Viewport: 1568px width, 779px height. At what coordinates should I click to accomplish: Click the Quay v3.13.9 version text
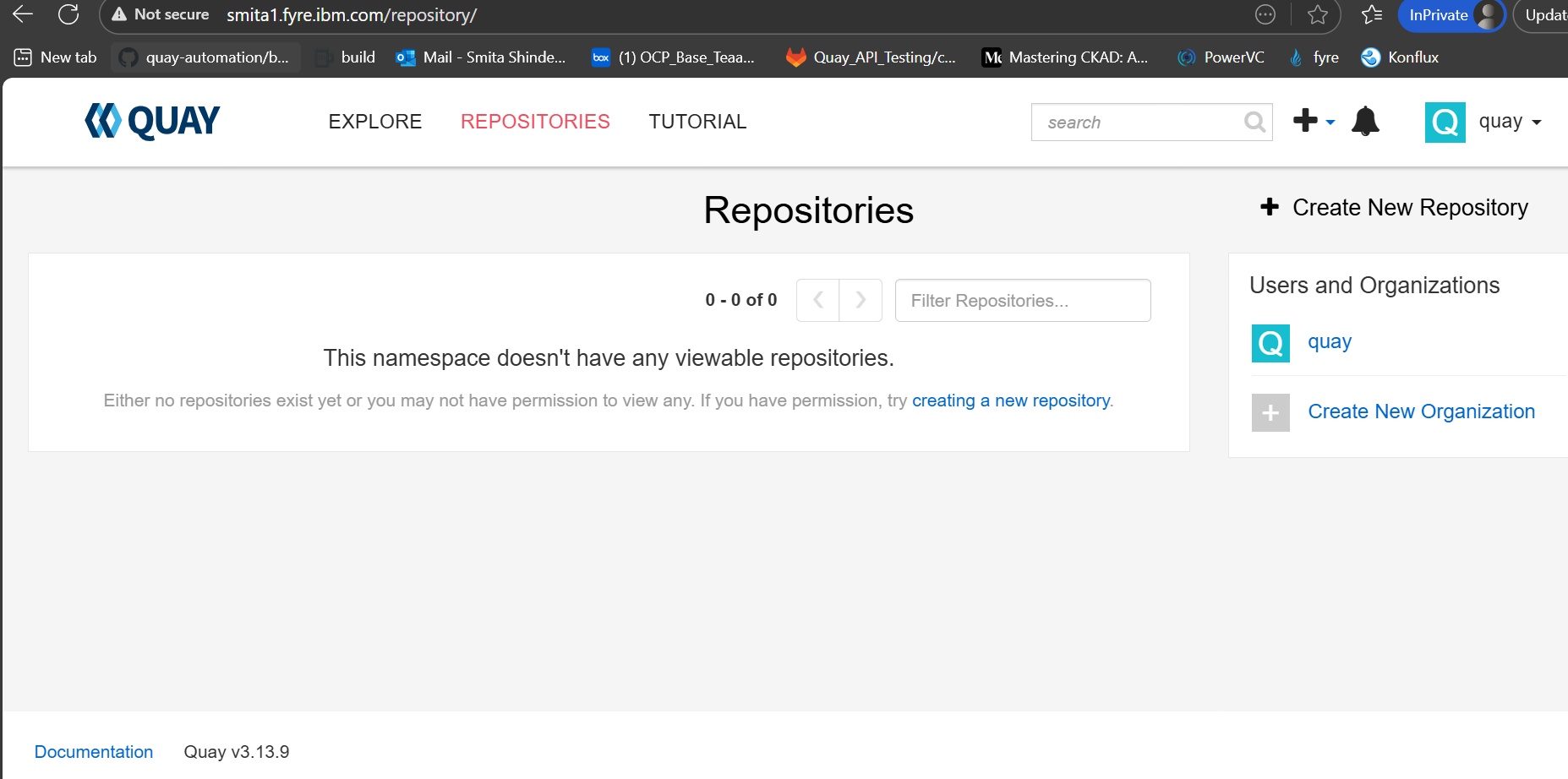coord(237,752)
